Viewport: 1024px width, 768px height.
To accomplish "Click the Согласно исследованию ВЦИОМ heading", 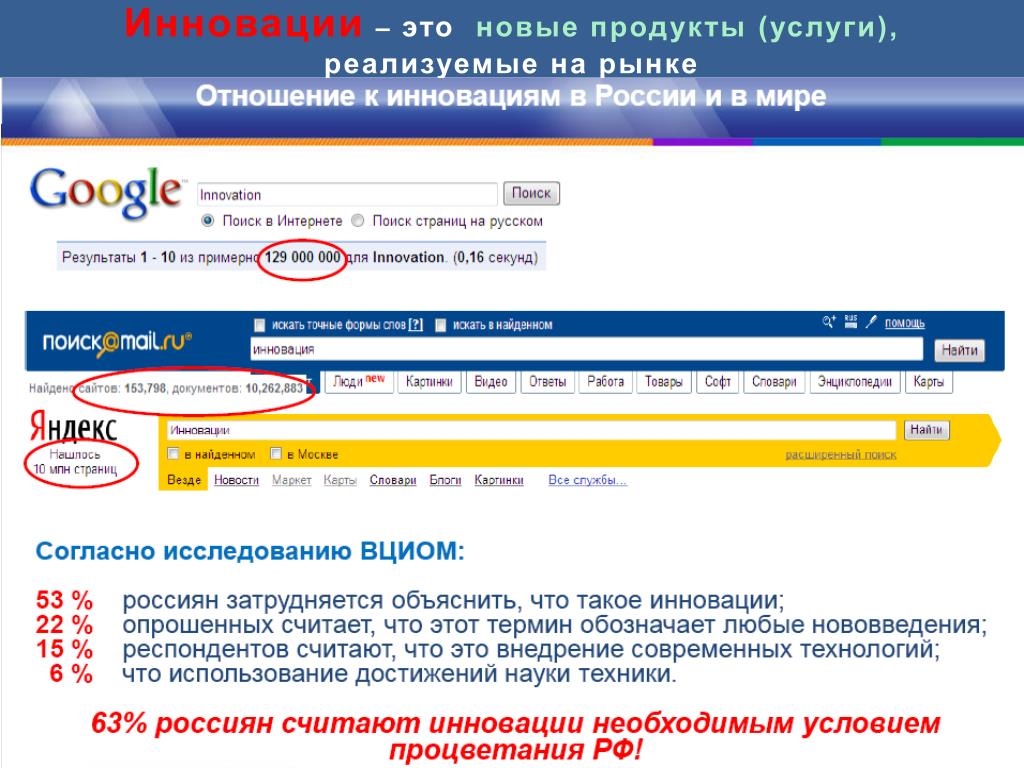I will 250,551.
